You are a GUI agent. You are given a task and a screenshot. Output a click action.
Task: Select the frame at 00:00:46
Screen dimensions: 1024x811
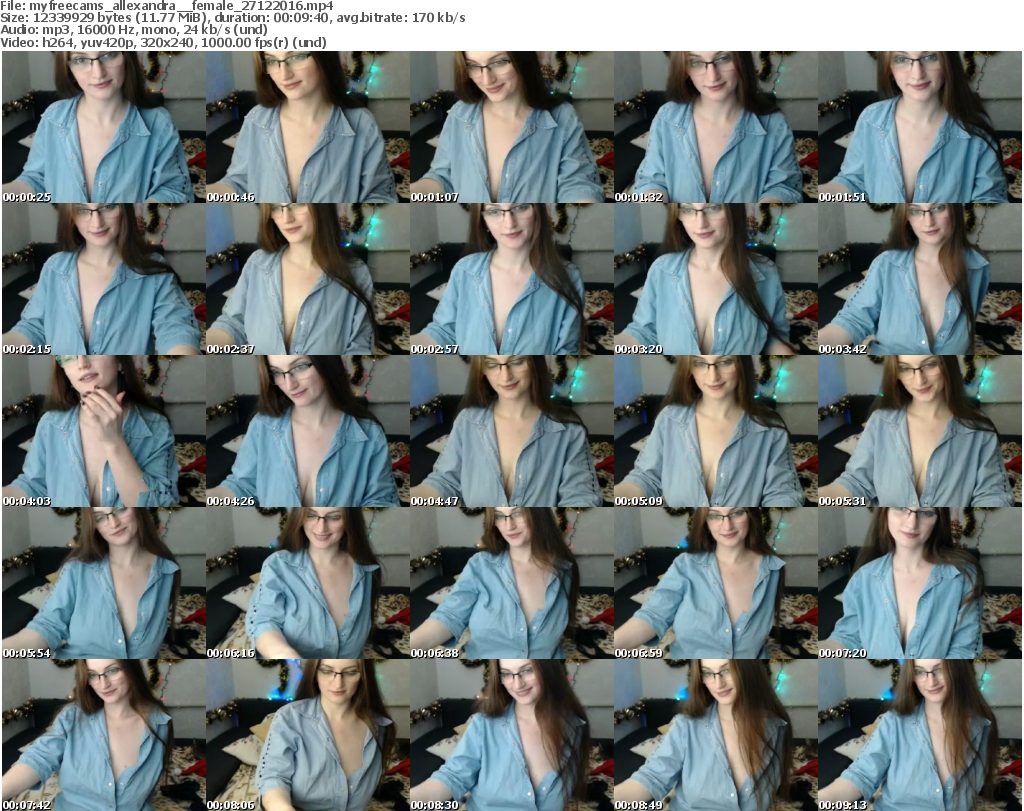click(306, 127)
